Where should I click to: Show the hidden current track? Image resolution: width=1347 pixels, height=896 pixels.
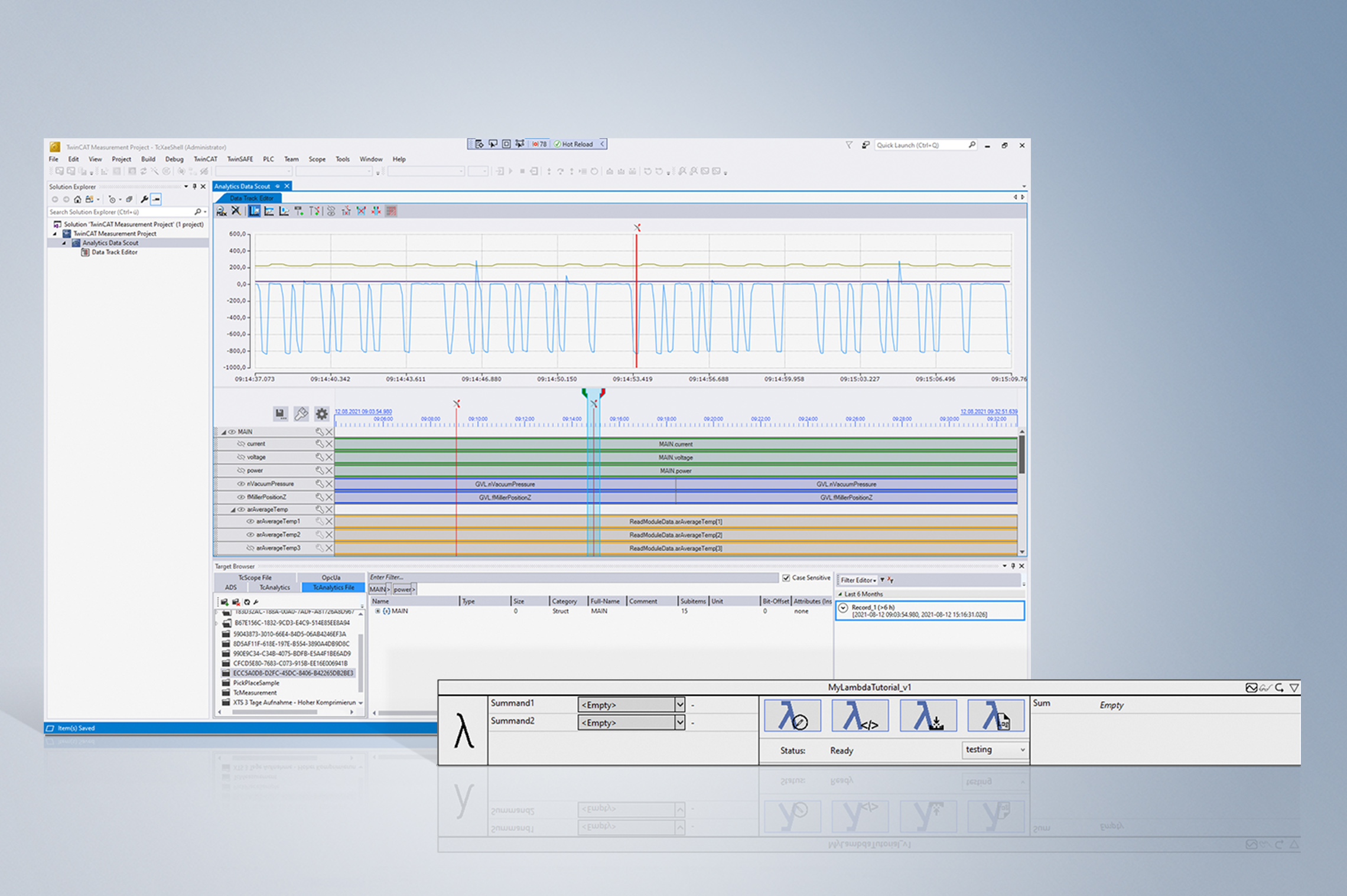[x=240, y=444]
